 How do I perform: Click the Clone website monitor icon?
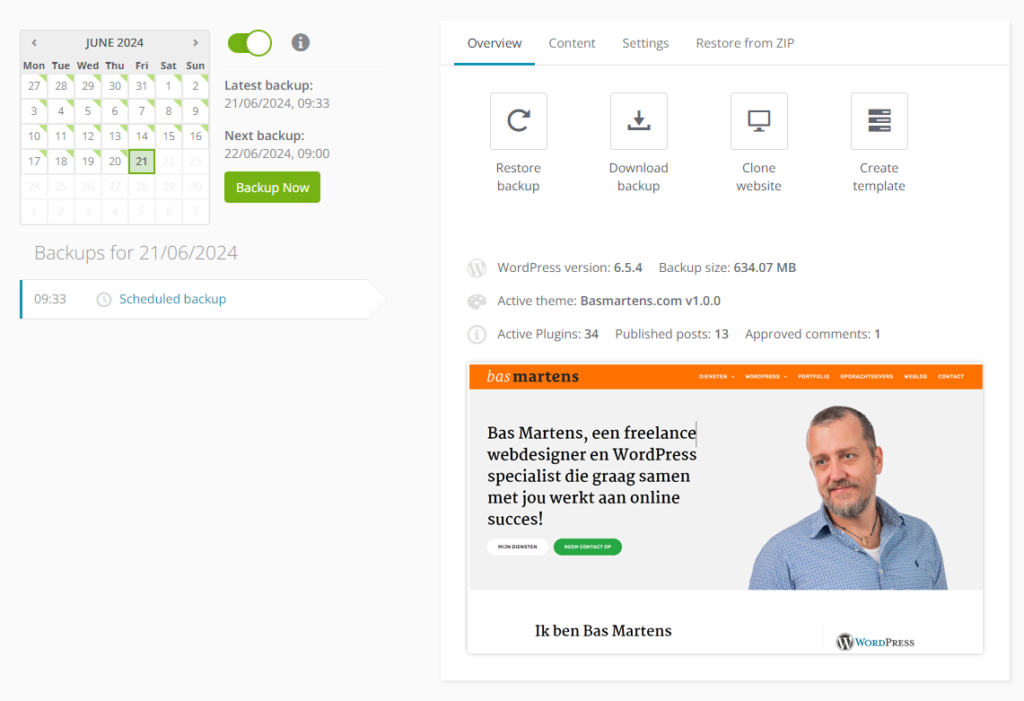click(x=759, y=121)
